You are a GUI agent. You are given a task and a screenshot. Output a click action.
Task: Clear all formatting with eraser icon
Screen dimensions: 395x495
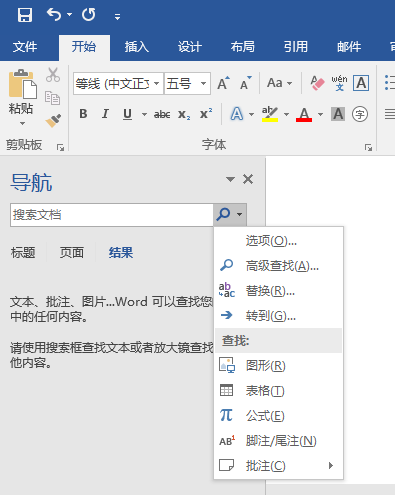point(317,83)
